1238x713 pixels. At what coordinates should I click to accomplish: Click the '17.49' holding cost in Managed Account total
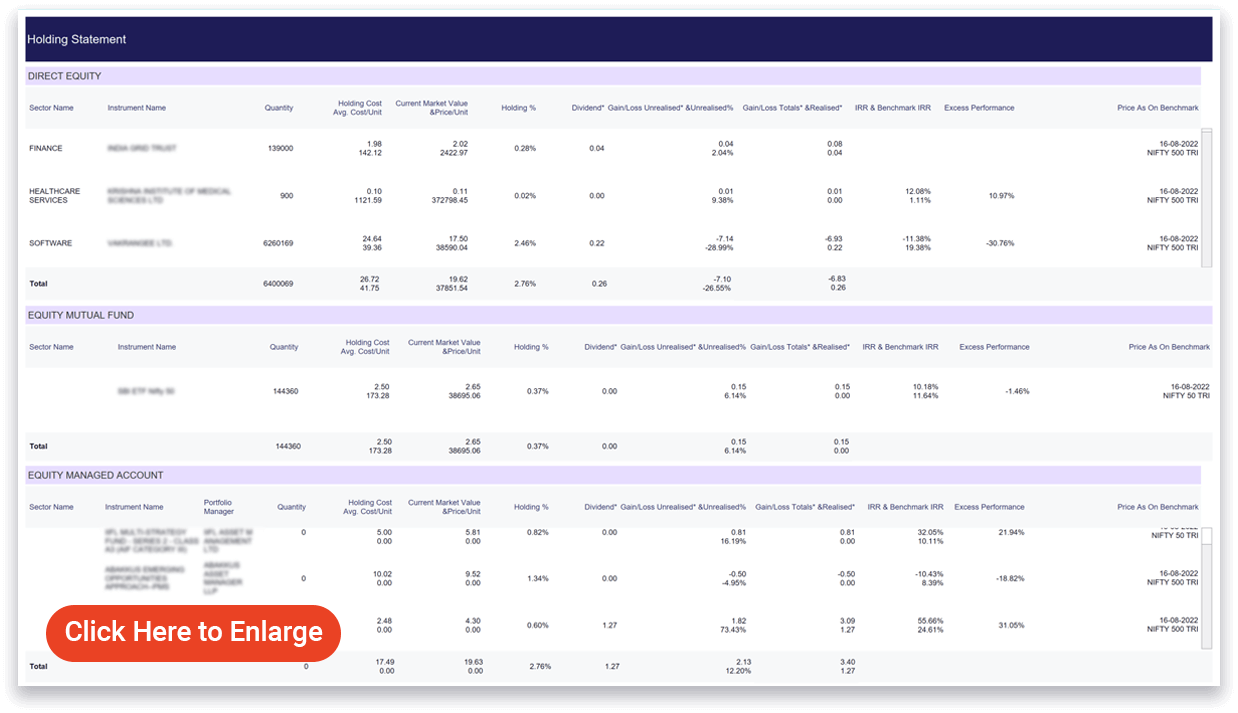pyautogui.click(x=385, y=662)
